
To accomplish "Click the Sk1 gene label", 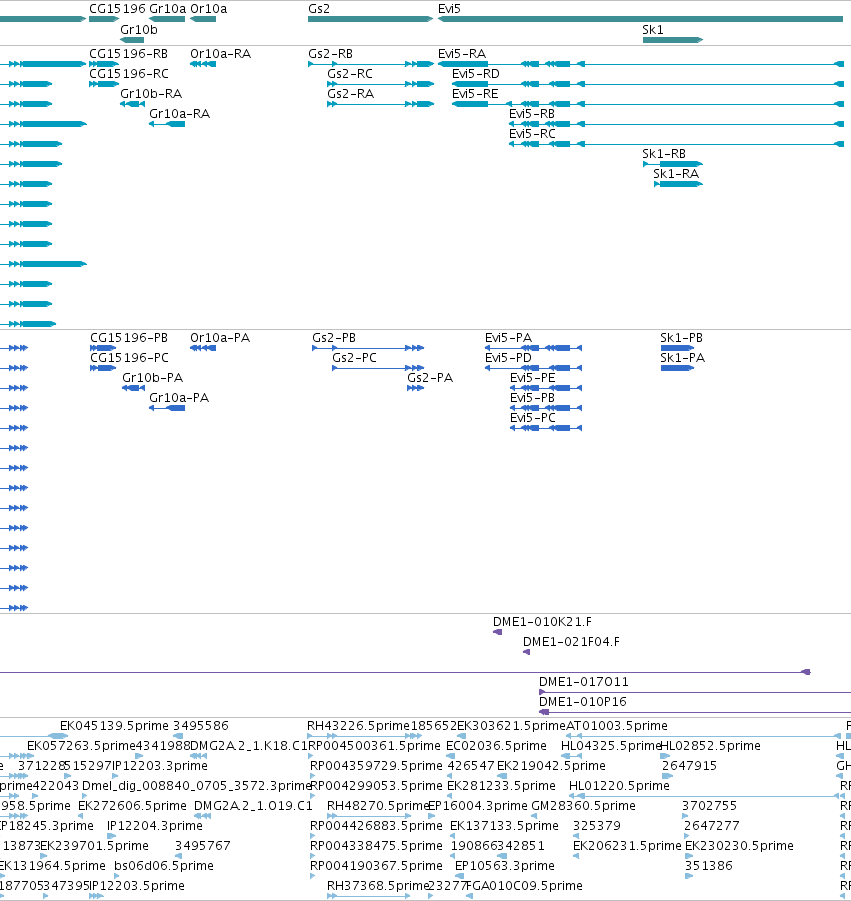I will [653, 30].
